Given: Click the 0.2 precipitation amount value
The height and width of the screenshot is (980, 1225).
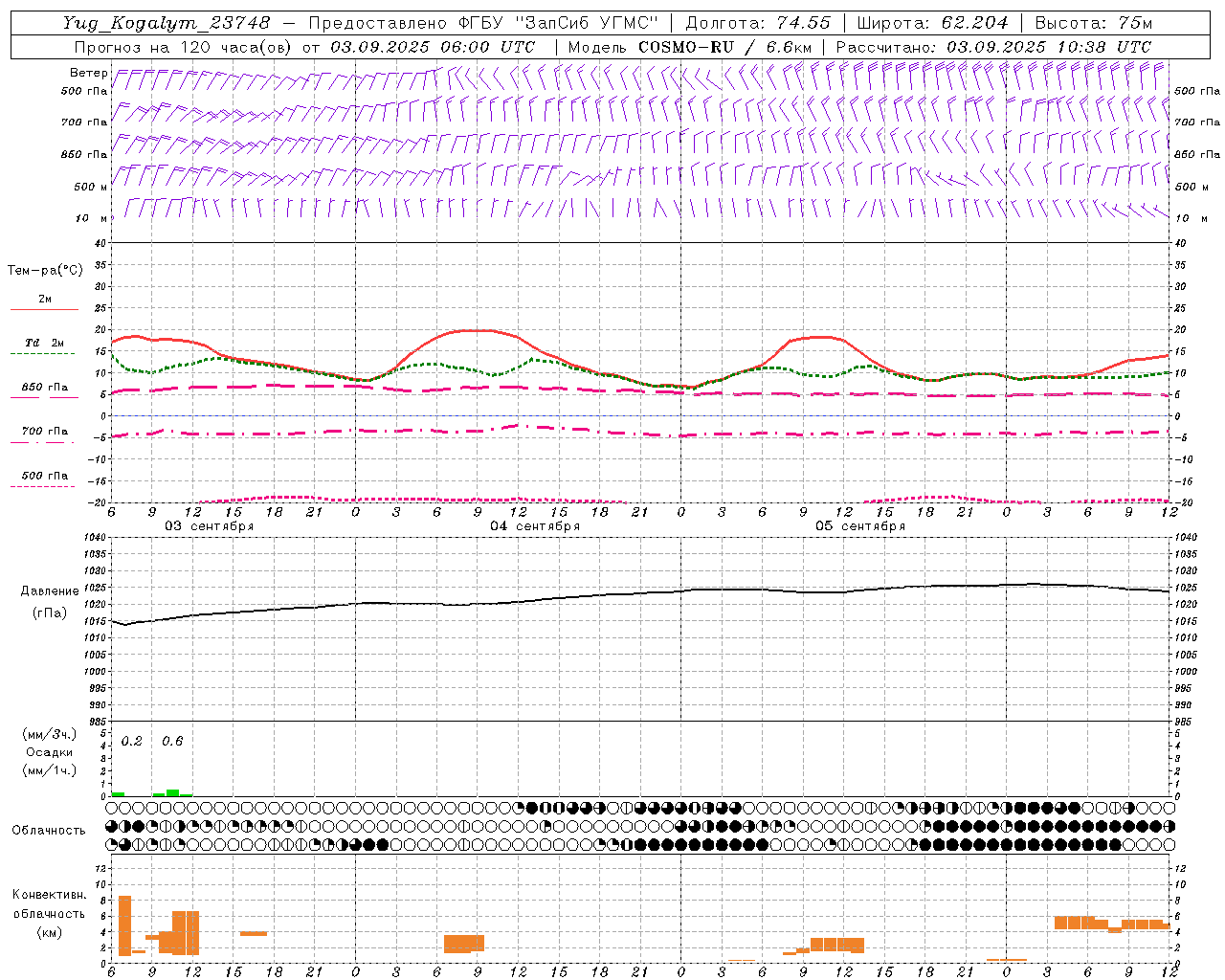Looking at the screenshot, I should (x=132, y=741).
